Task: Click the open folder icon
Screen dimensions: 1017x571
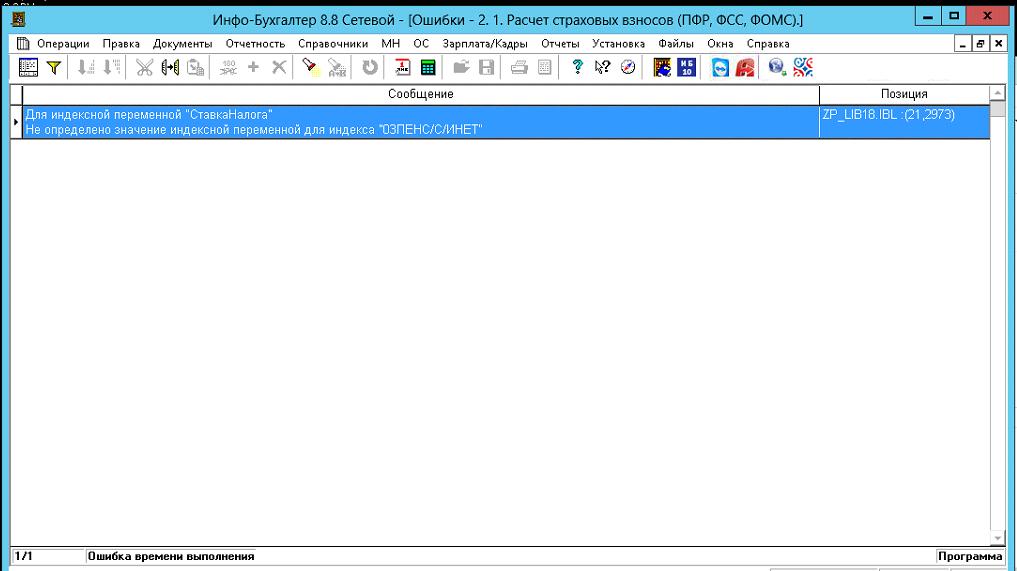Action: (461, 67)
